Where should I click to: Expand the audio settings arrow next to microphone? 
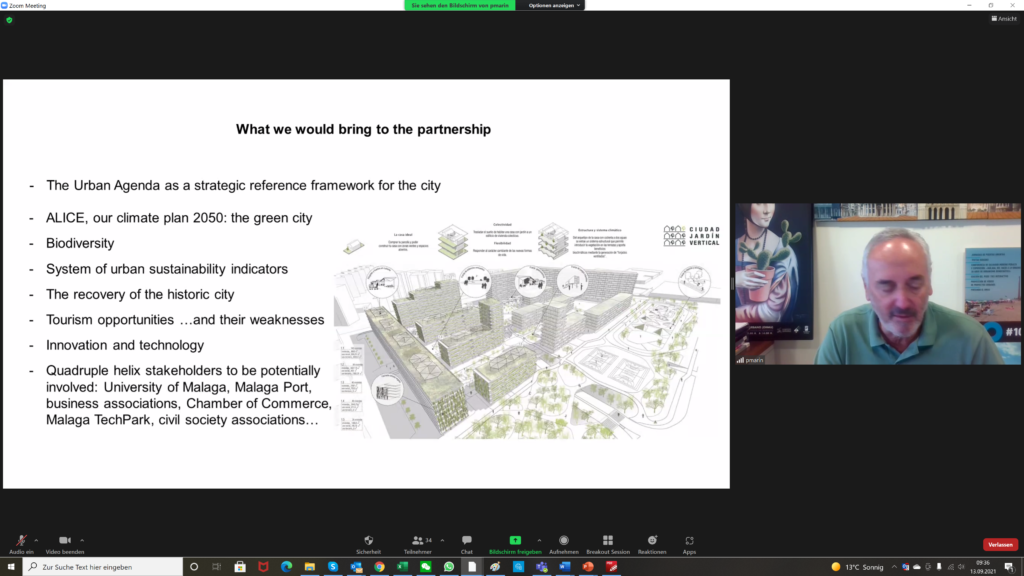click(x=36, y=540)
